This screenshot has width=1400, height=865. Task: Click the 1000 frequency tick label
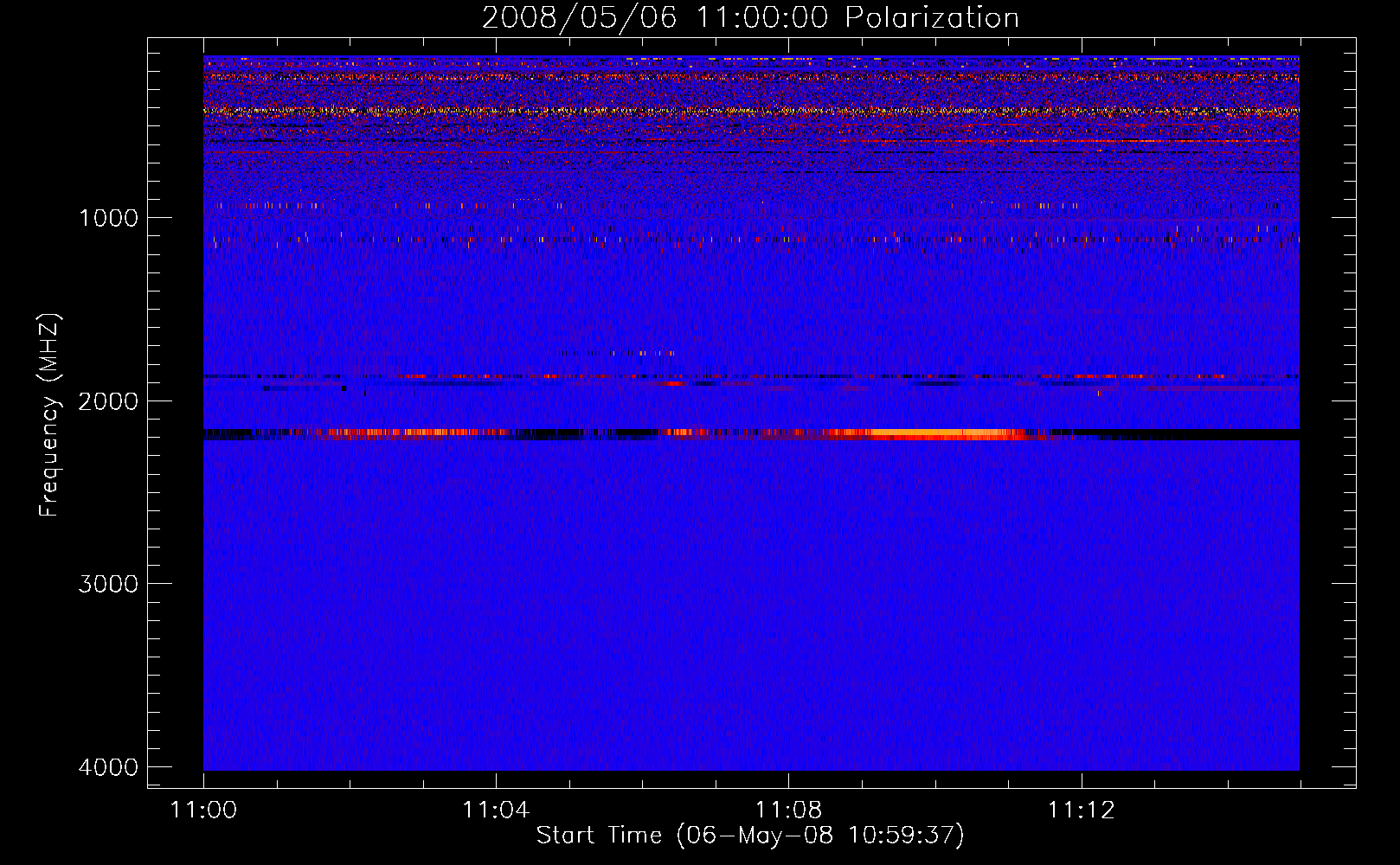[x=108, y=218]
